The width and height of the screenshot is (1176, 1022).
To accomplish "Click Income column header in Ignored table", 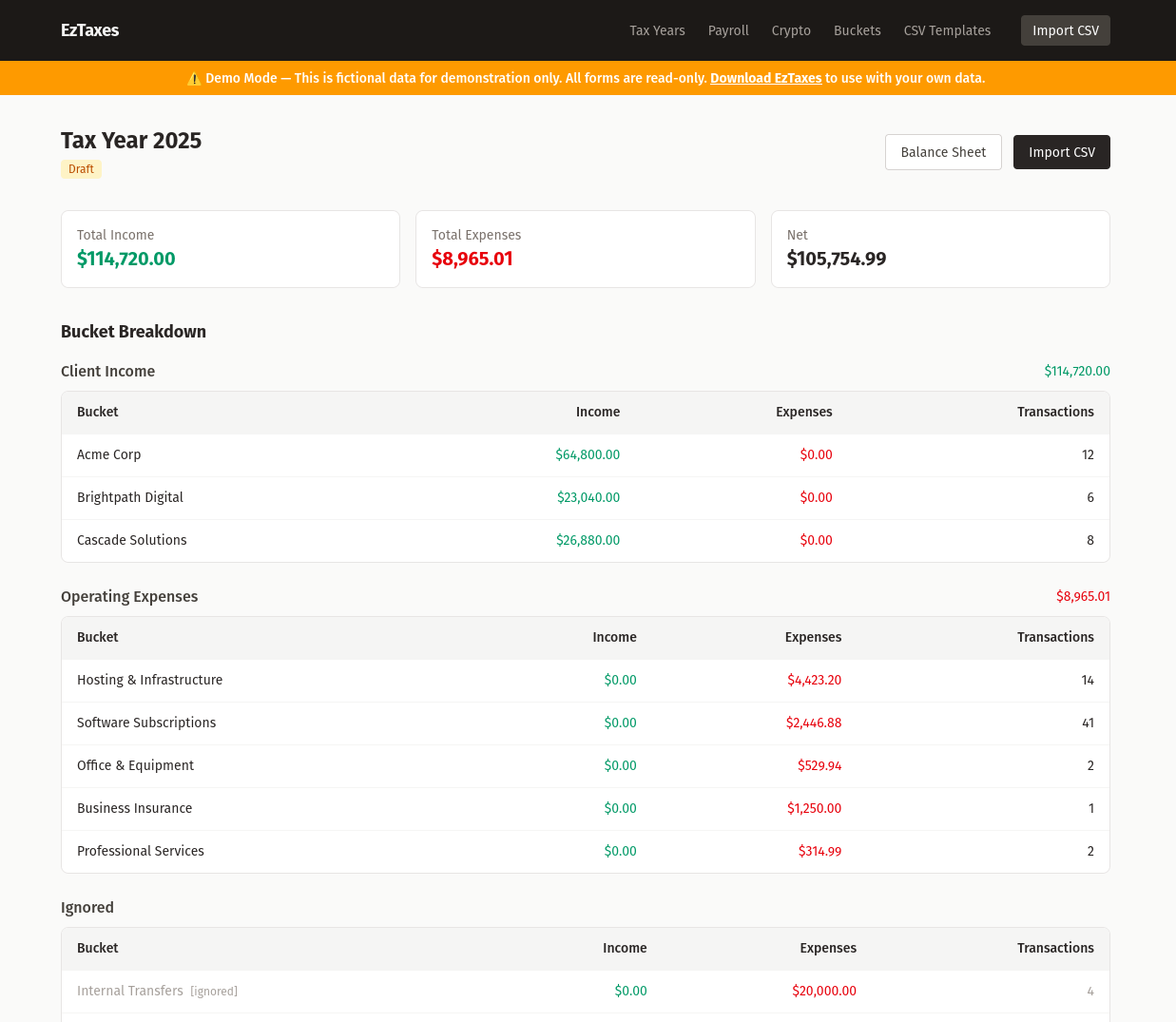I will click(x=625, y=948).
